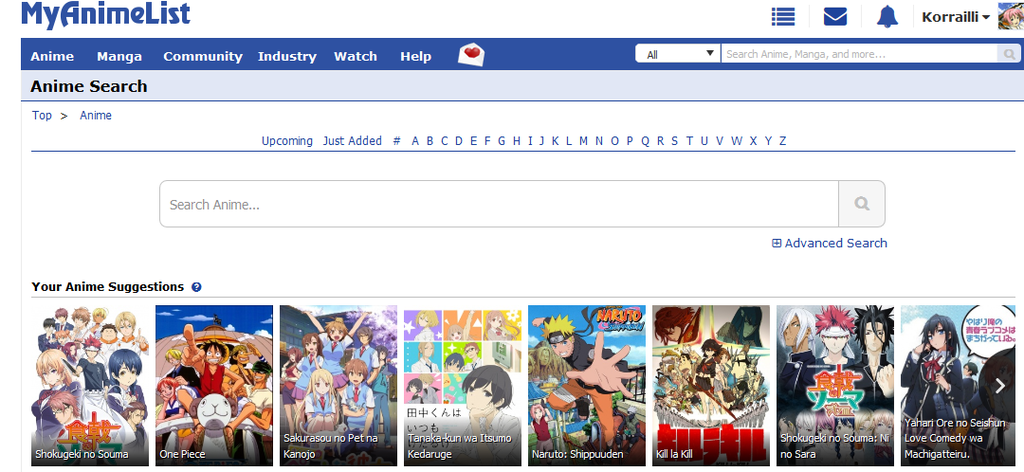
Task: Filter anime by letter D
Action: coord(459,140)
